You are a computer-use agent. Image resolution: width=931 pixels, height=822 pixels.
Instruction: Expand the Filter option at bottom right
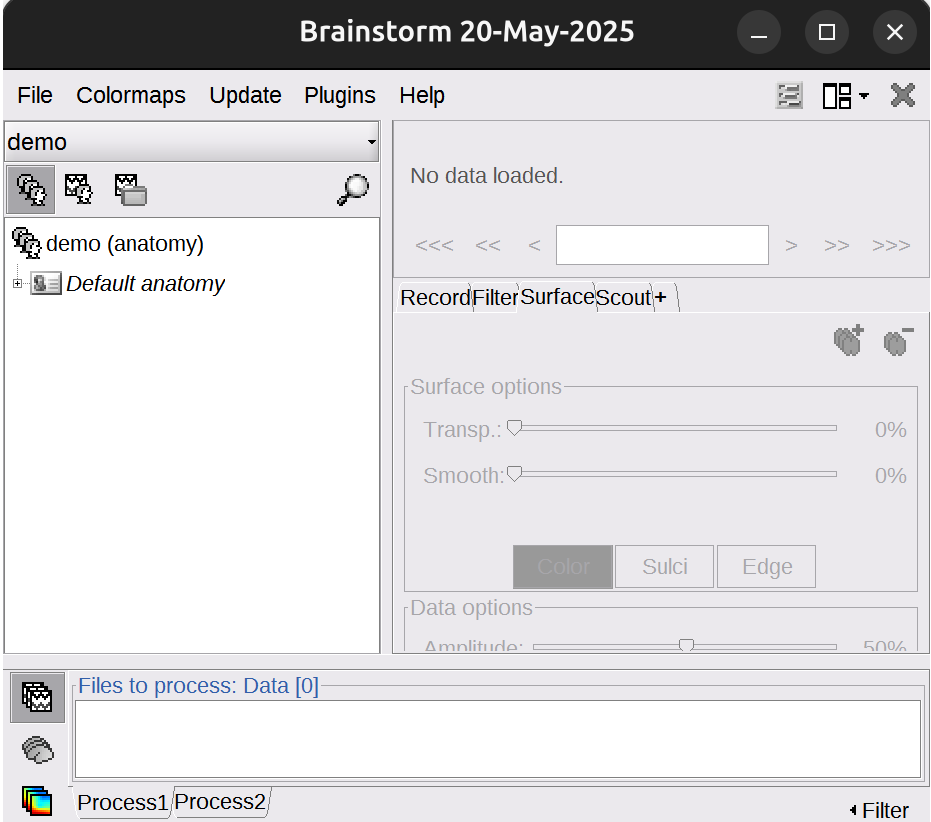(879, 810)
